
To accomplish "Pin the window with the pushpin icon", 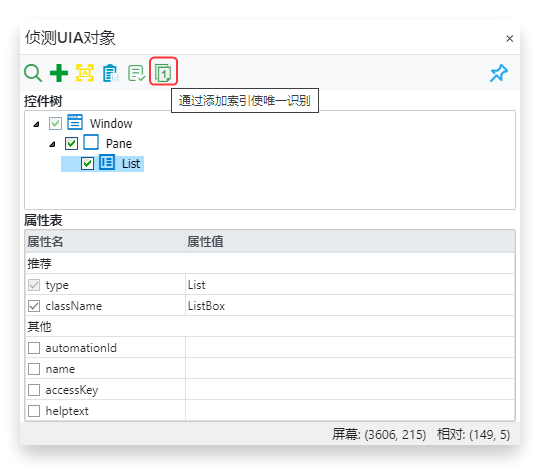I will point(499,73).
